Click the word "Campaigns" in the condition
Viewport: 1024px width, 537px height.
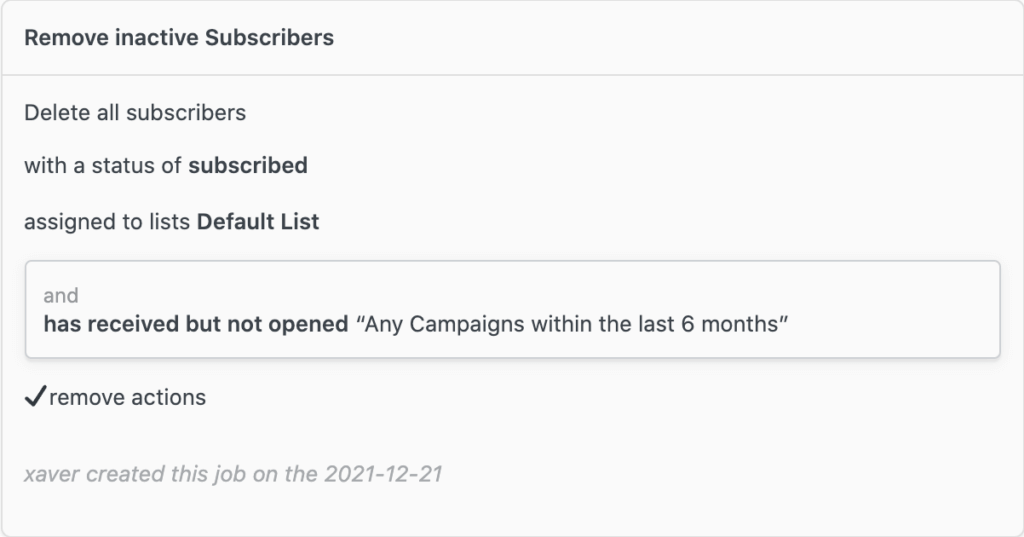[467, 324]
